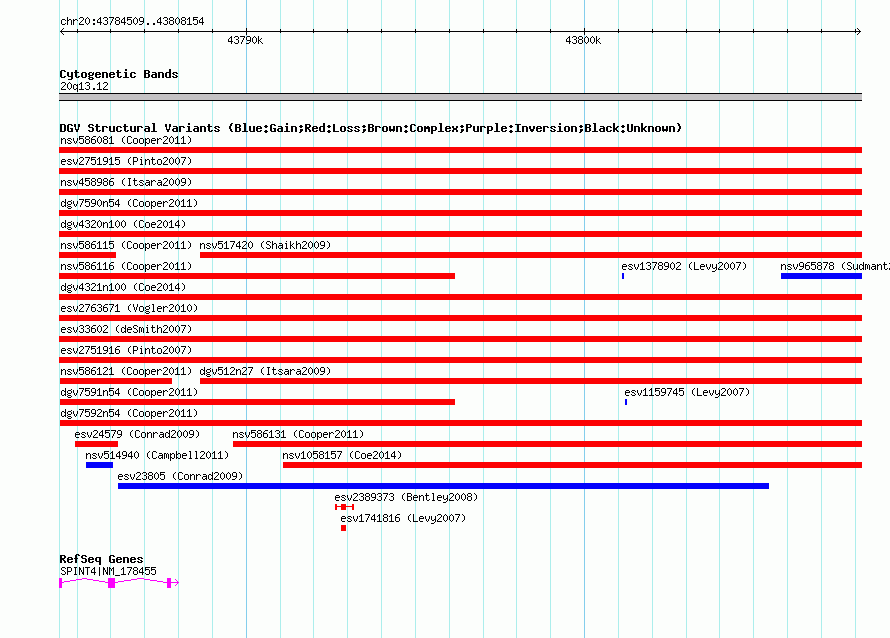This screenshot has width=890, height=638.
Task: Click esv1741816 (Levy2007) label
Action: point(403,518)
